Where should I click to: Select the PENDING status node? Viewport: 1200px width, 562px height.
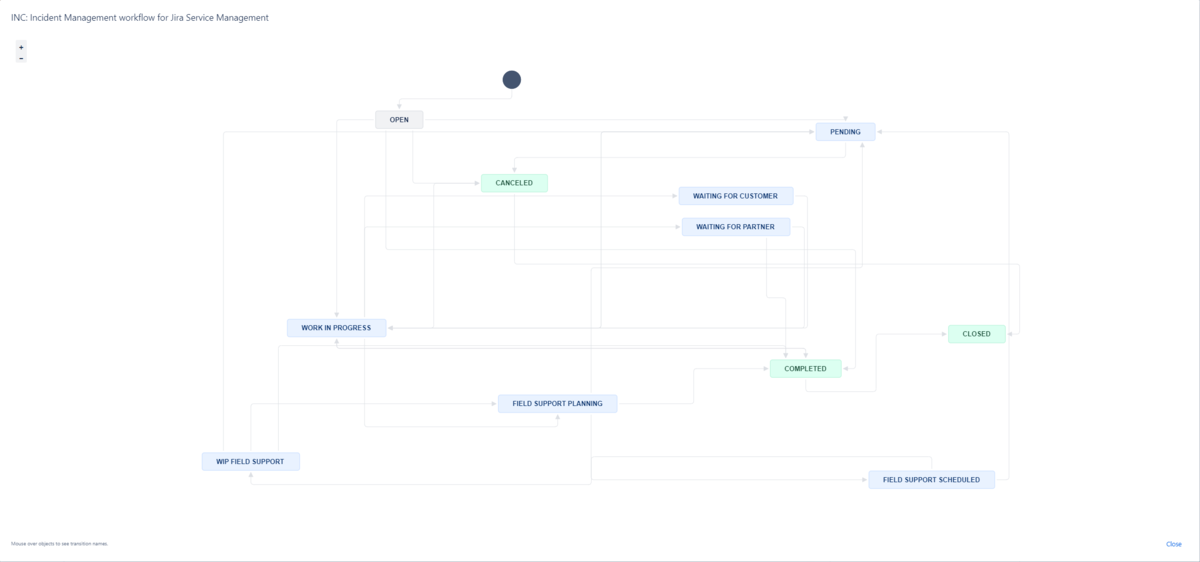click(845, 132)
